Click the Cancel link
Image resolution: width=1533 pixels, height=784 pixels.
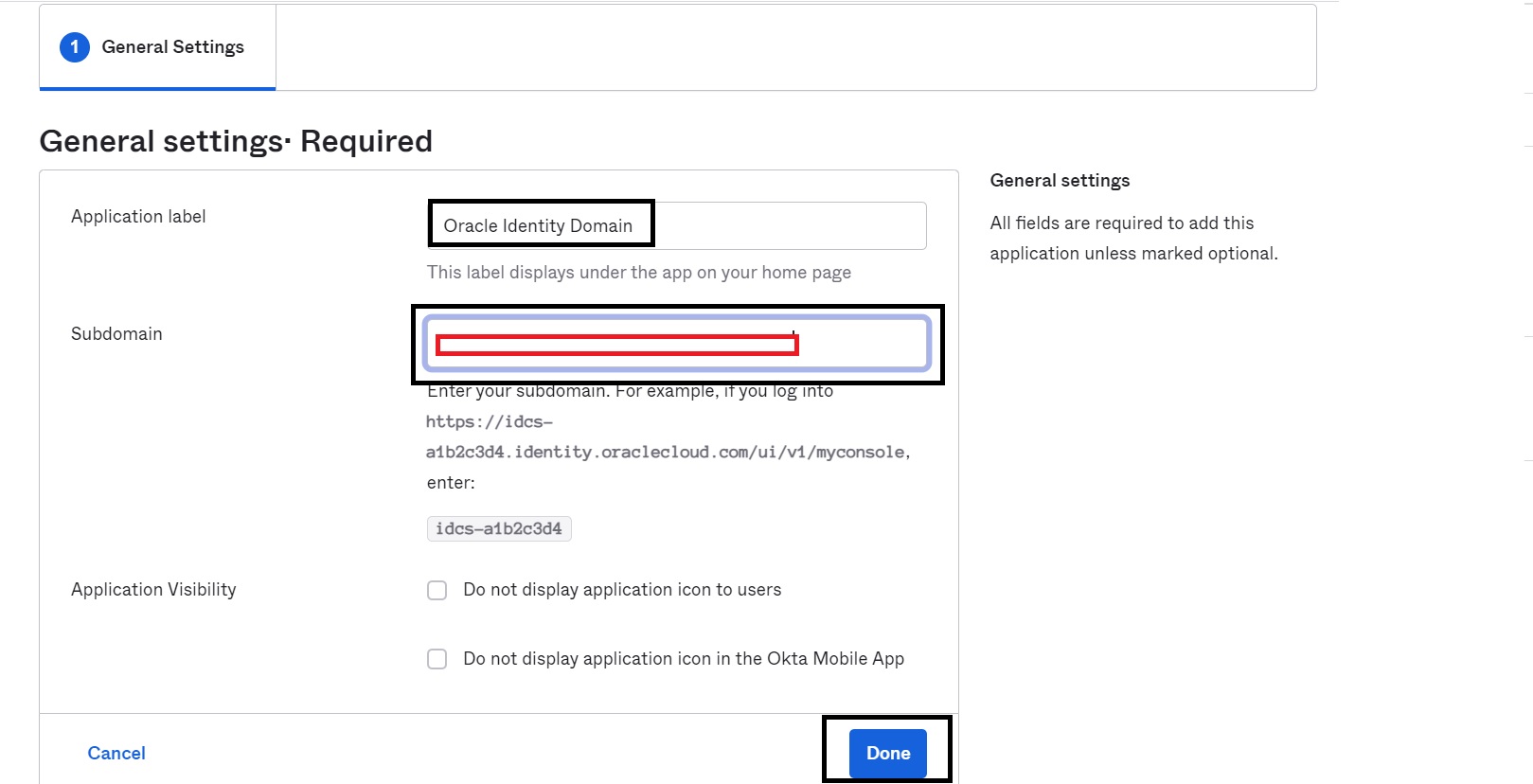(116, 754)
